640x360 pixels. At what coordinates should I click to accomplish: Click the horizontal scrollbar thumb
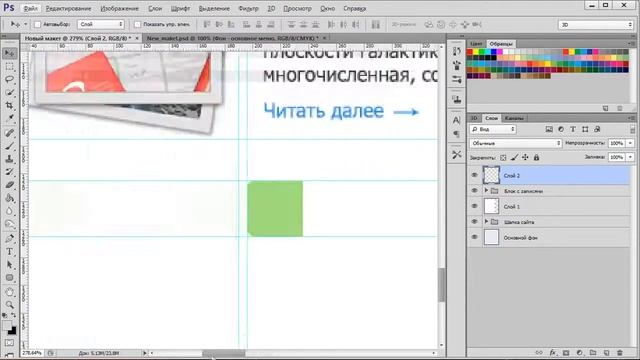pyautogui.click(x=224, y=353)
